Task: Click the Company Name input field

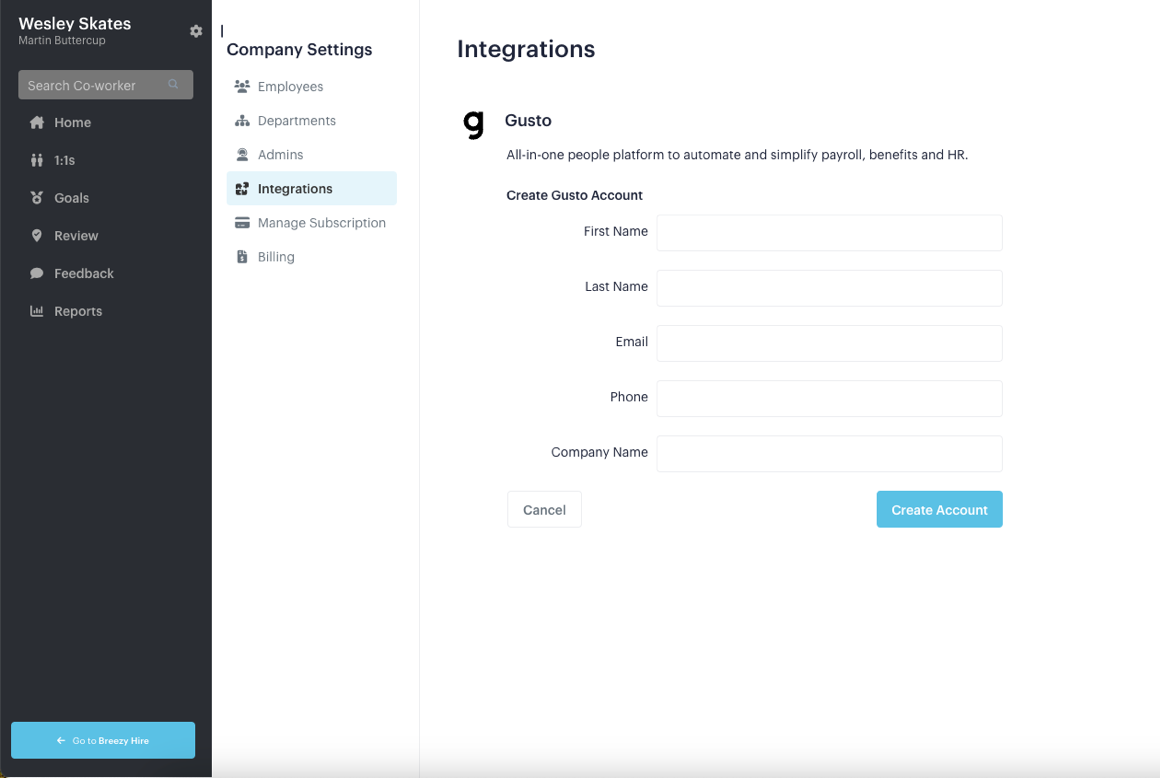Action: pyautogui.click(x=829, y=453)
